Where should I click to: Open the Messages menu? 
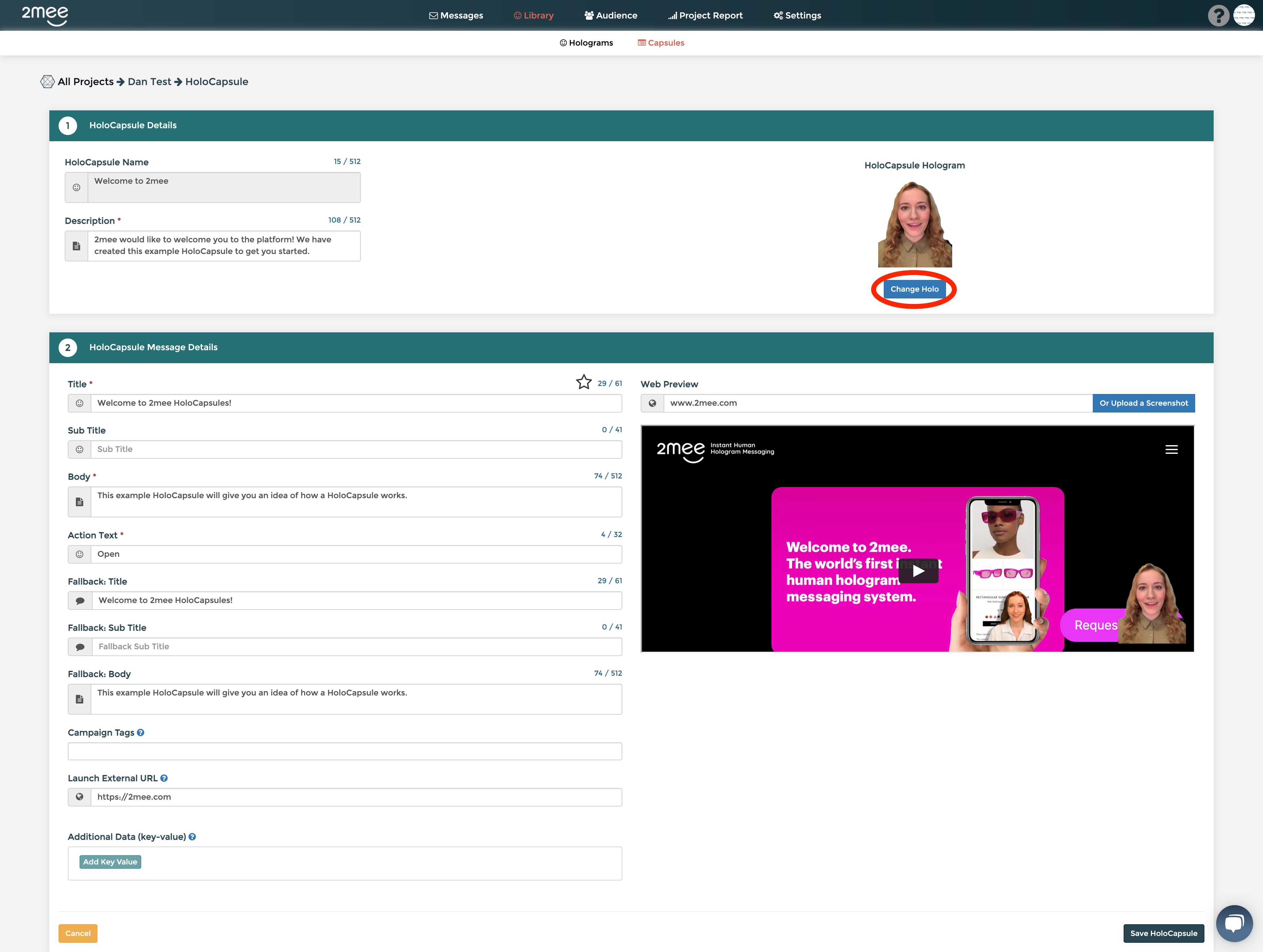click(456, 15)
